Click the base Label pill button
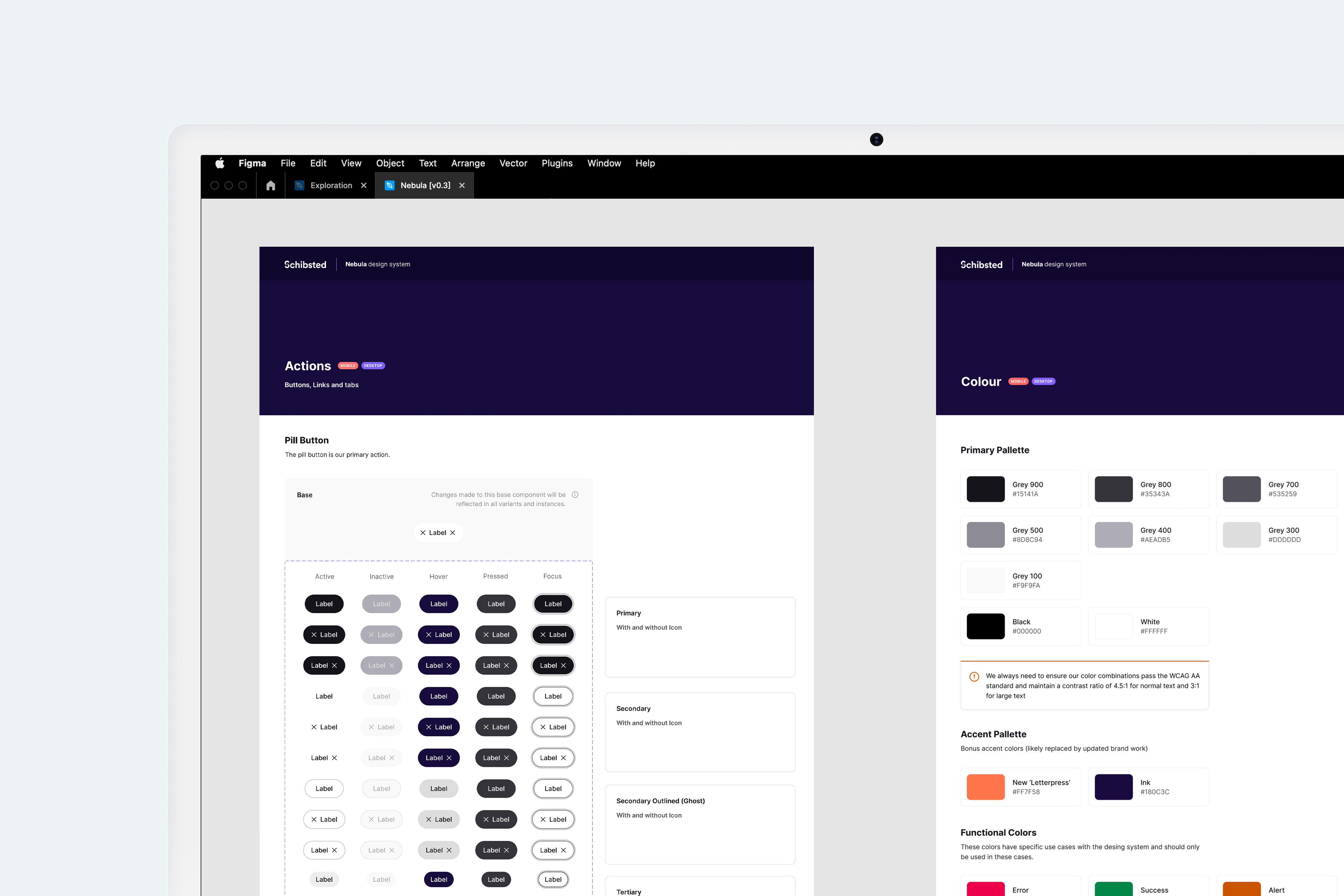 438,532
